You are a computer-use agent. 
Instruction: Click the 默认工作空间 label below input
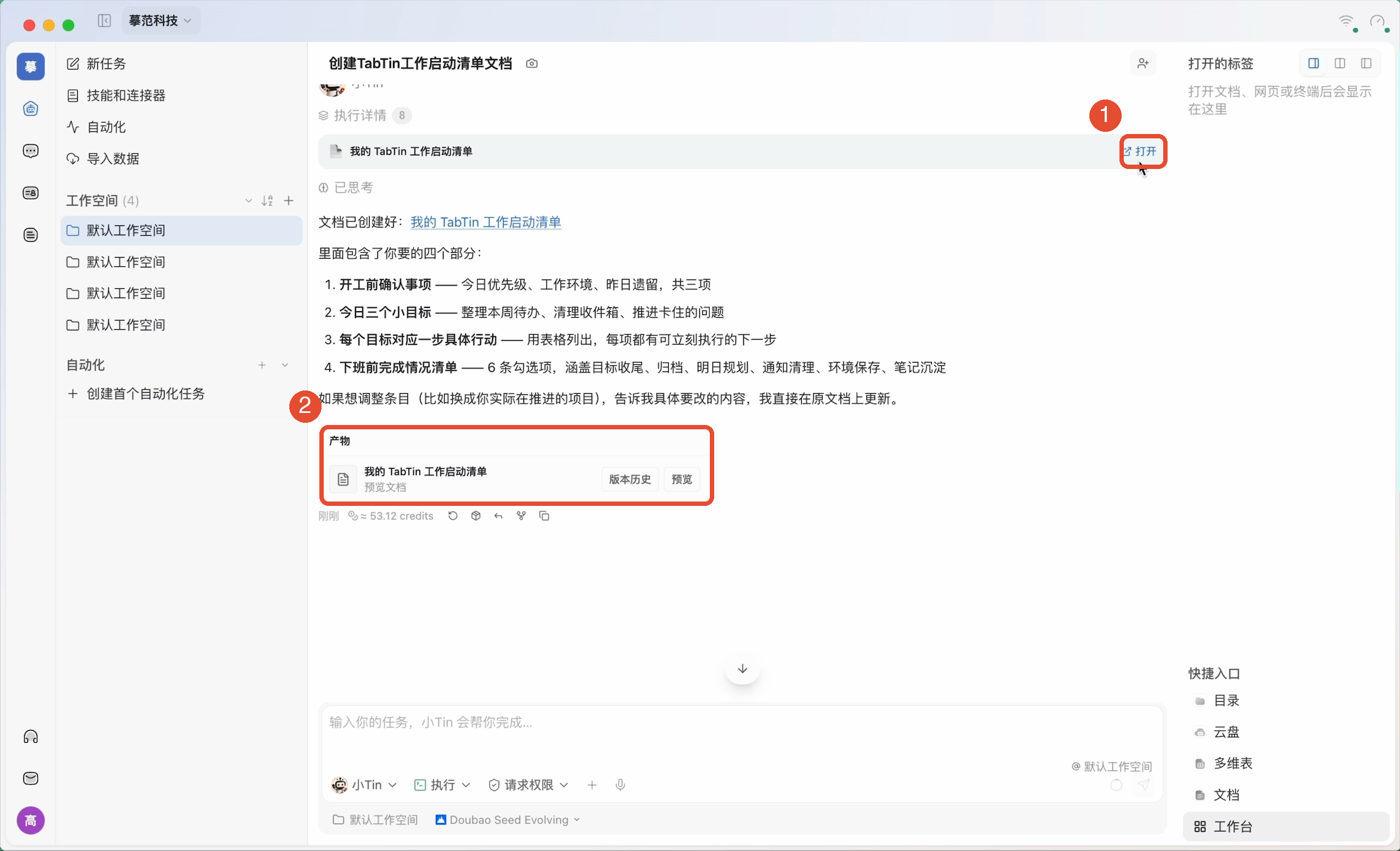coord(375,820)
